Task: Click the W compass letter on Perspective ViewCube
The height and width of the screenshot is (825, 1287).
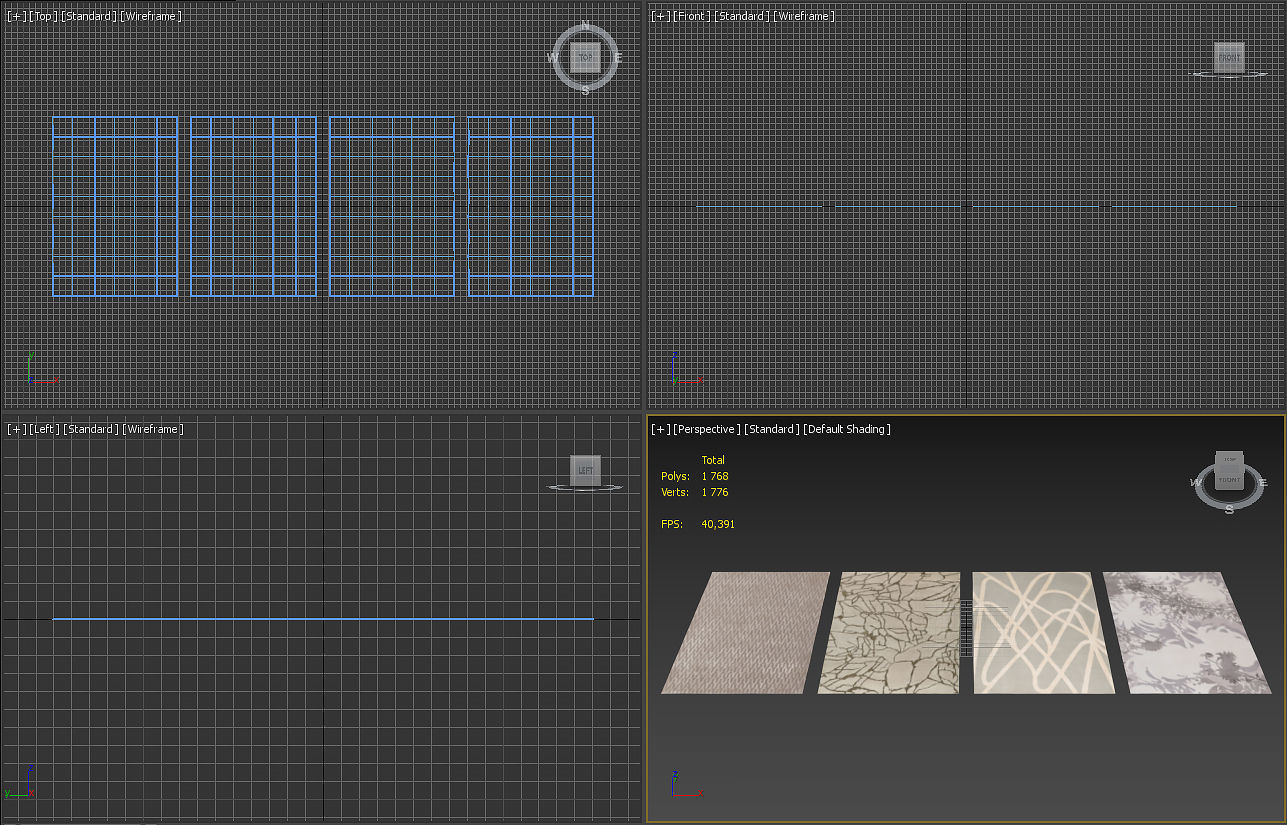Action: pyautogui.click(x=1197, y=483)
